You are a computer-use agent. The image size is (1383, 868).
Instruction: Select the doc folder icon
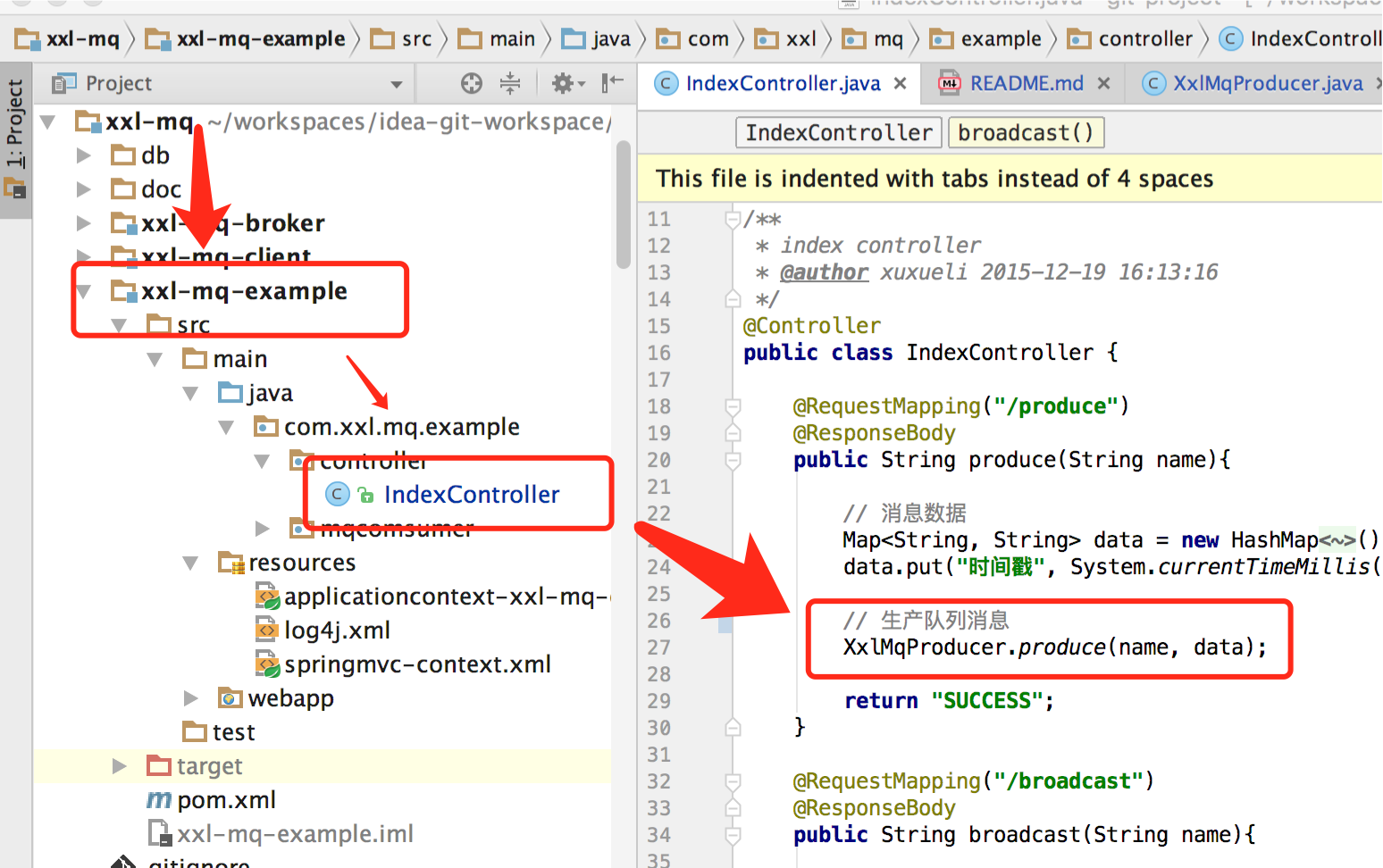tap(123, 189)
